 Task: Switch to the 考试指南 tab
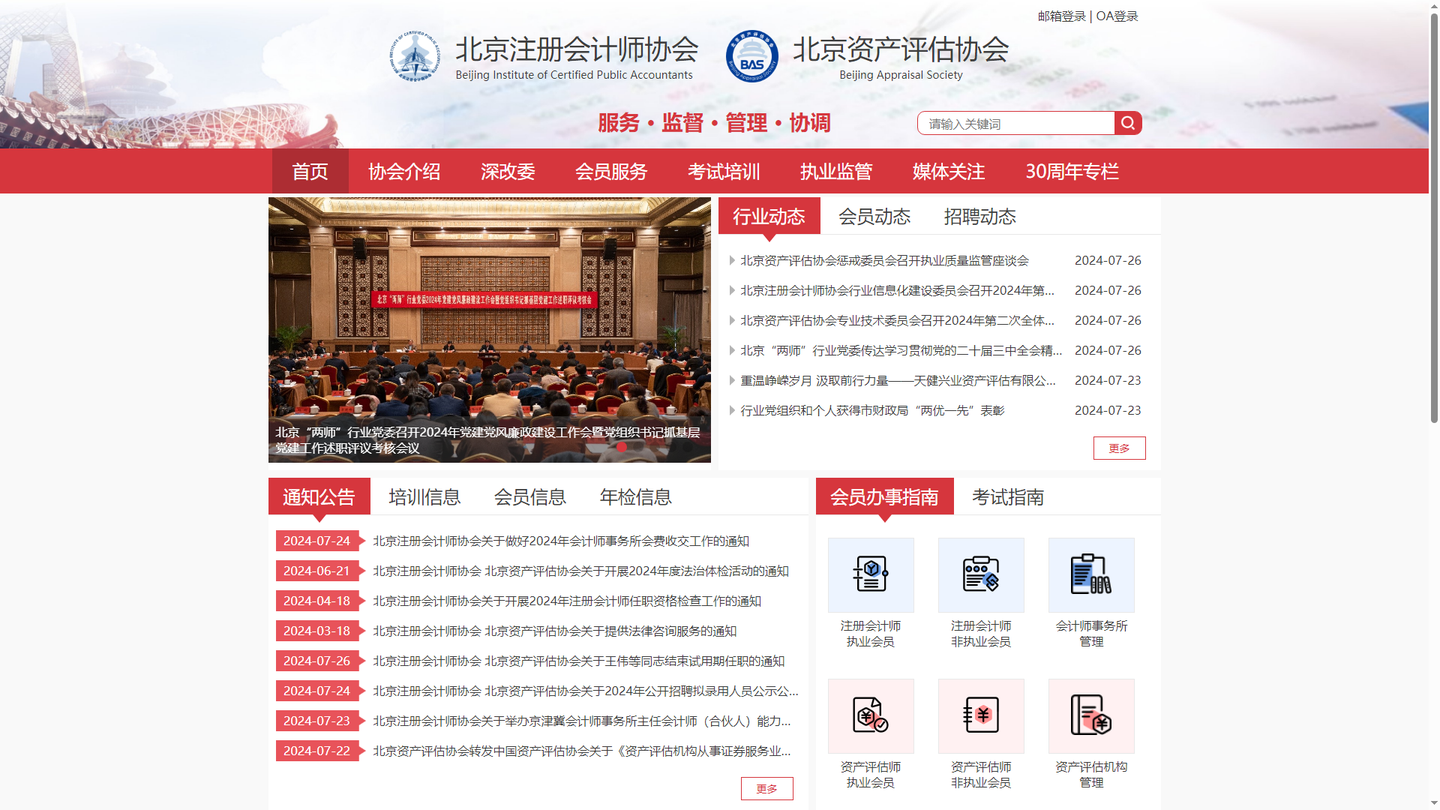click(1008, 497)
